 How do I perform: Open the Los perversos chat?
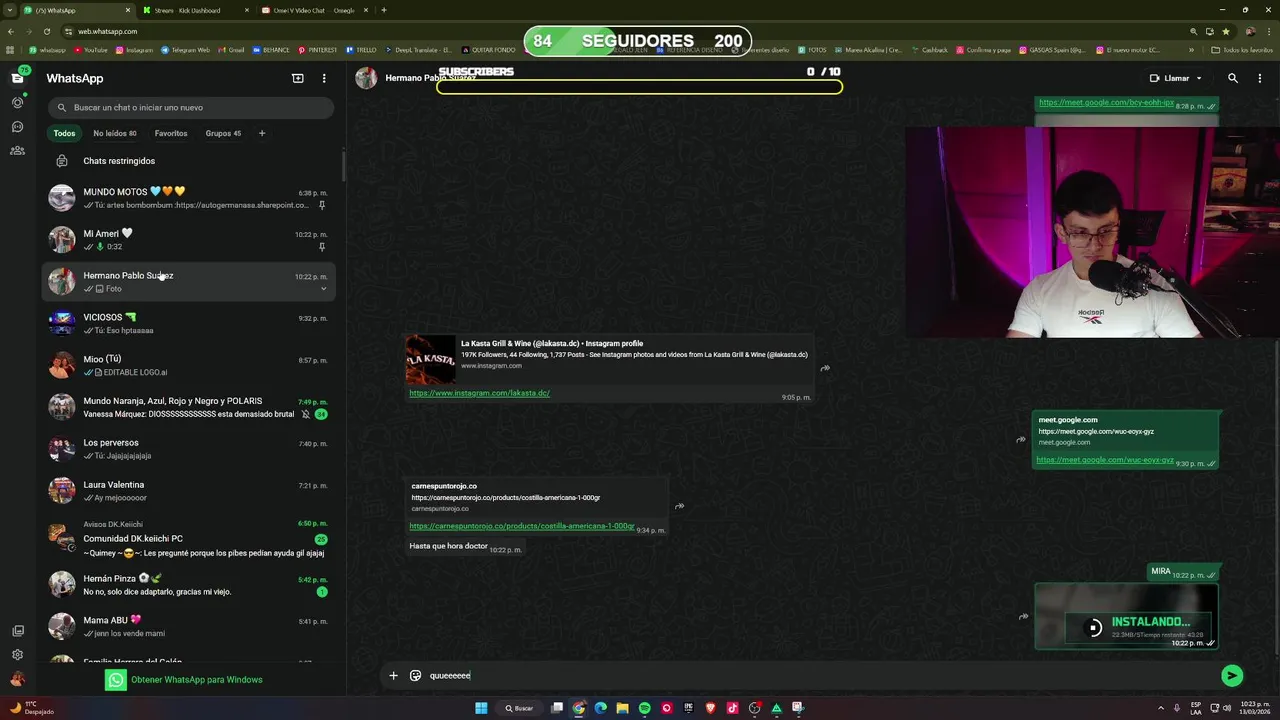click(189, 449)
